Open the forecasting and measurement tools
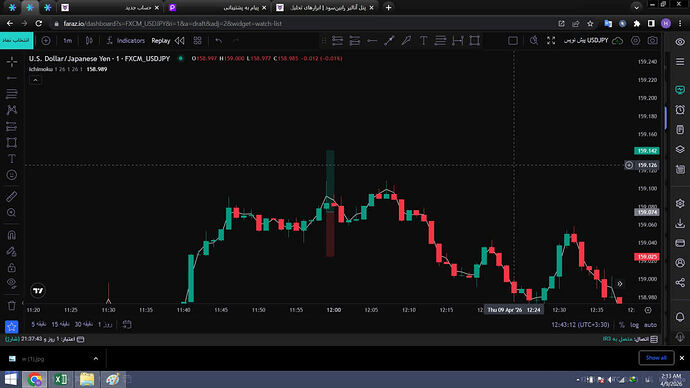Viewport: 690px width, 388px height. click(12, 127)
